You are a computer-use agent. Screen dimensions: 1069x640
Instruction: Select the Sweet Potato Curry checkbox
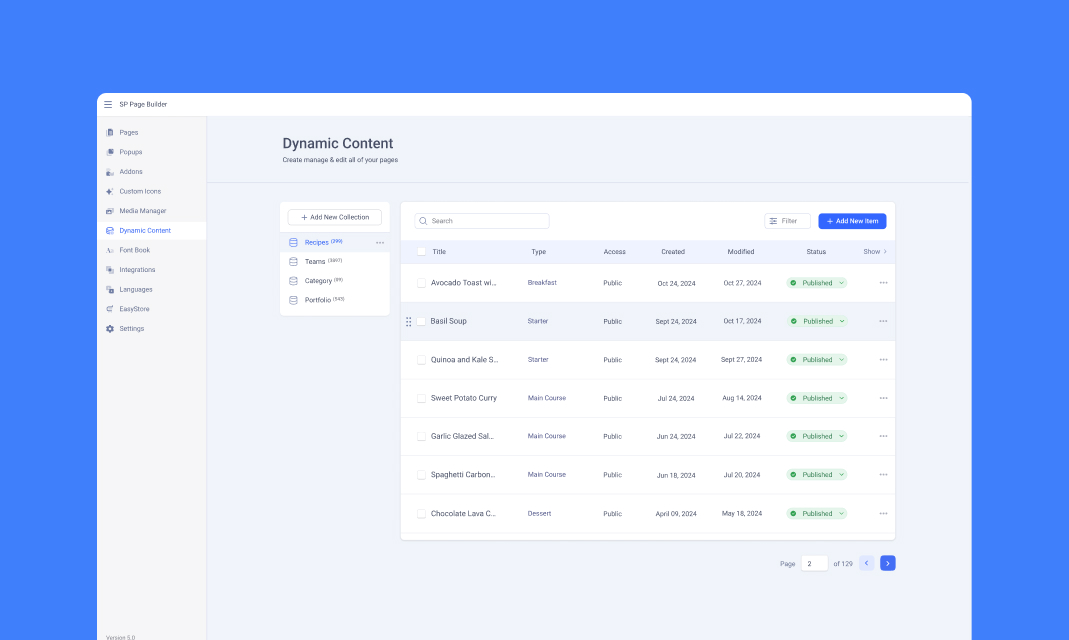click(421, 398)
